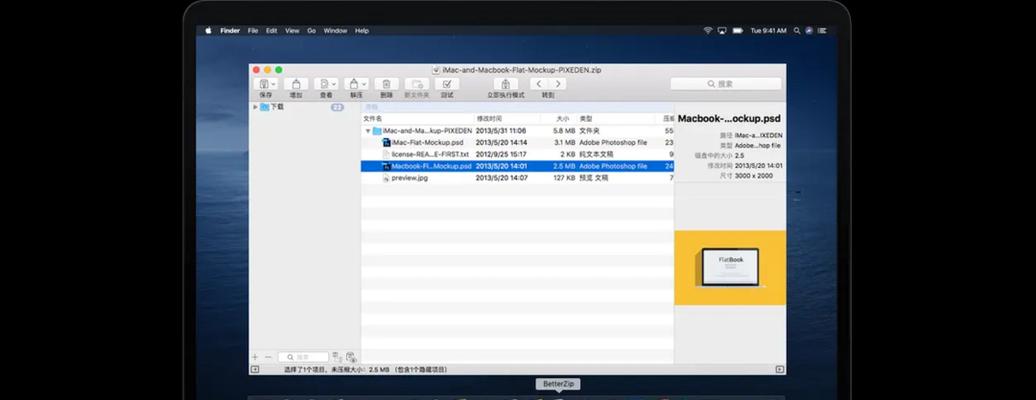
Task: Click the sidebar archive action icon
Action: pos(351,357)
